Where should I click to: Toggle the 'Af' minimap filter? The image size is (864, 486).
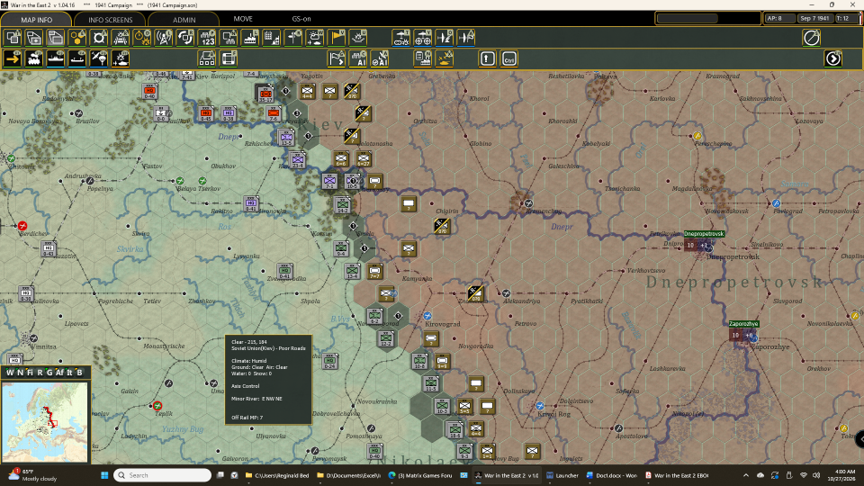(x=60, y=372)
